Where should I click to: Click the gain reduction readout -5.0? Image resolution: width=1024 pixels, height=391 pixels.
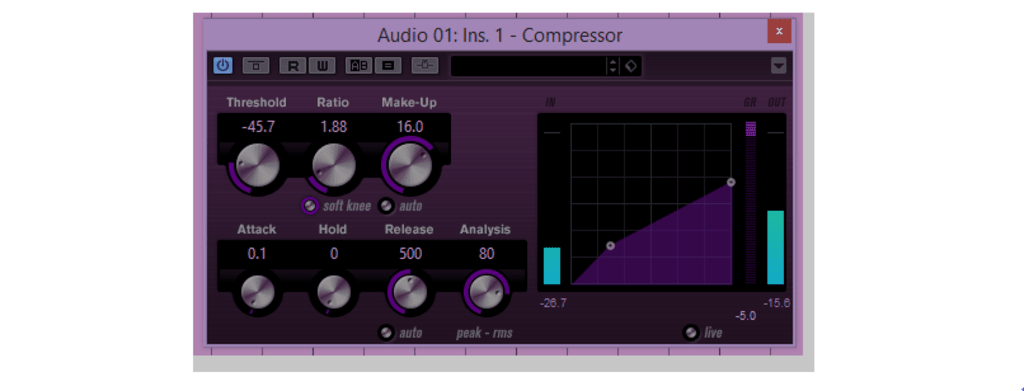coord(745,316)
